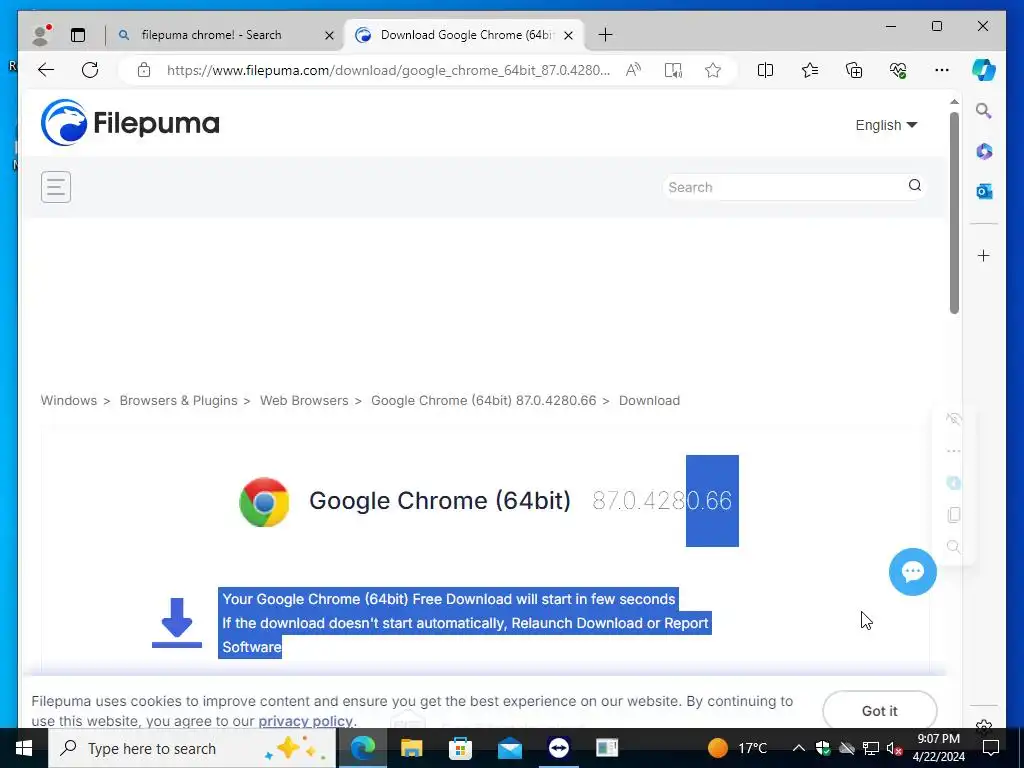Open immersive reader icon

(673, 70)
